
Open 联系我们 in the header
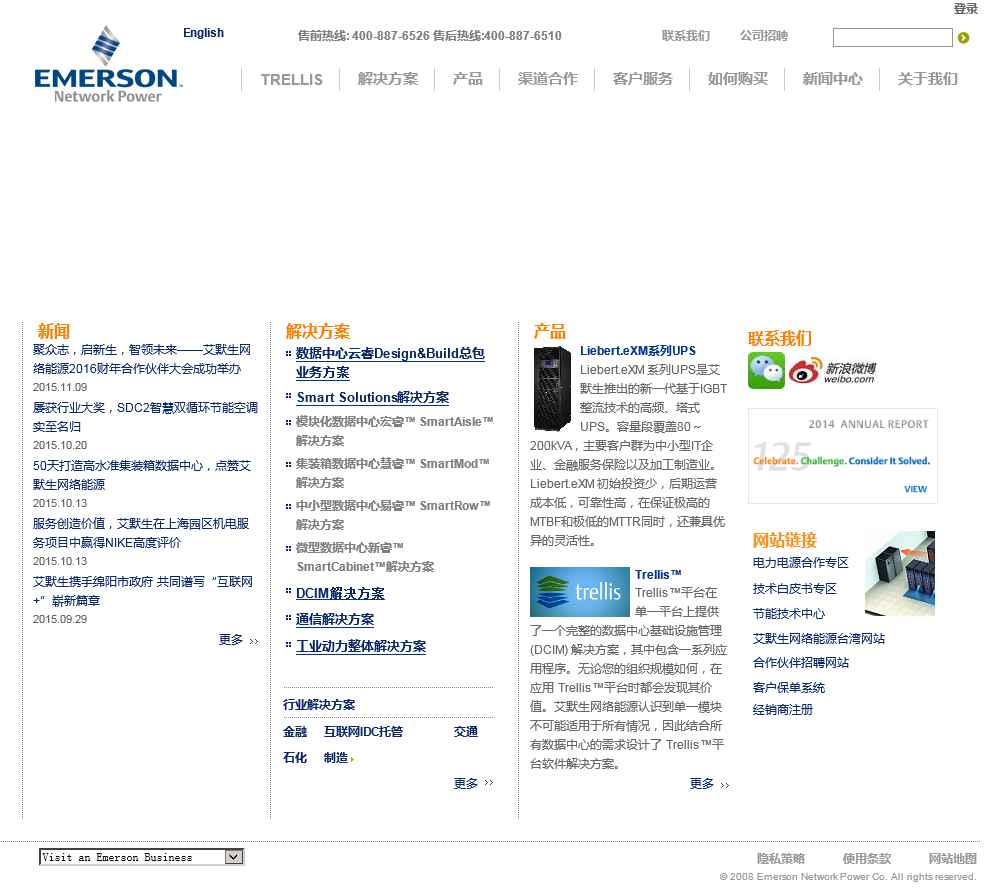point(685,36)
